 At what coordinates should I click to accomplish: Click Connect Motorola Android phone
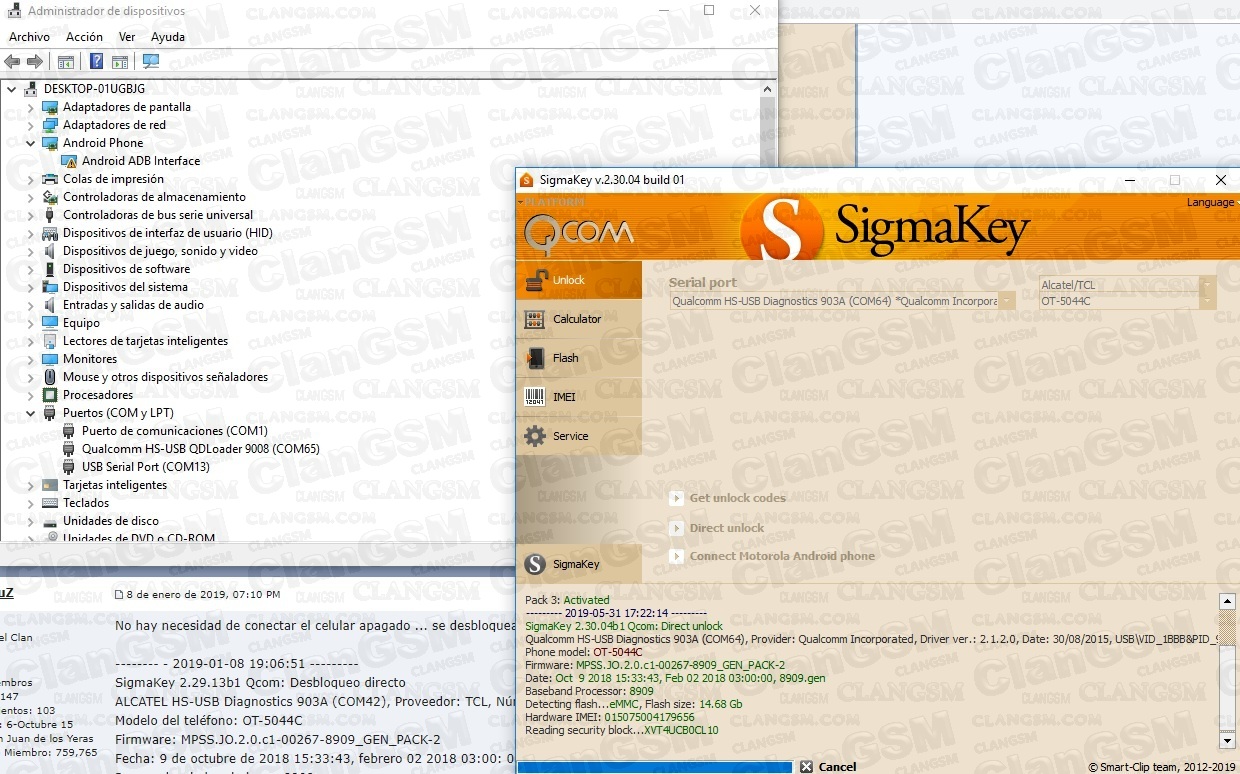tap(773, 556)
